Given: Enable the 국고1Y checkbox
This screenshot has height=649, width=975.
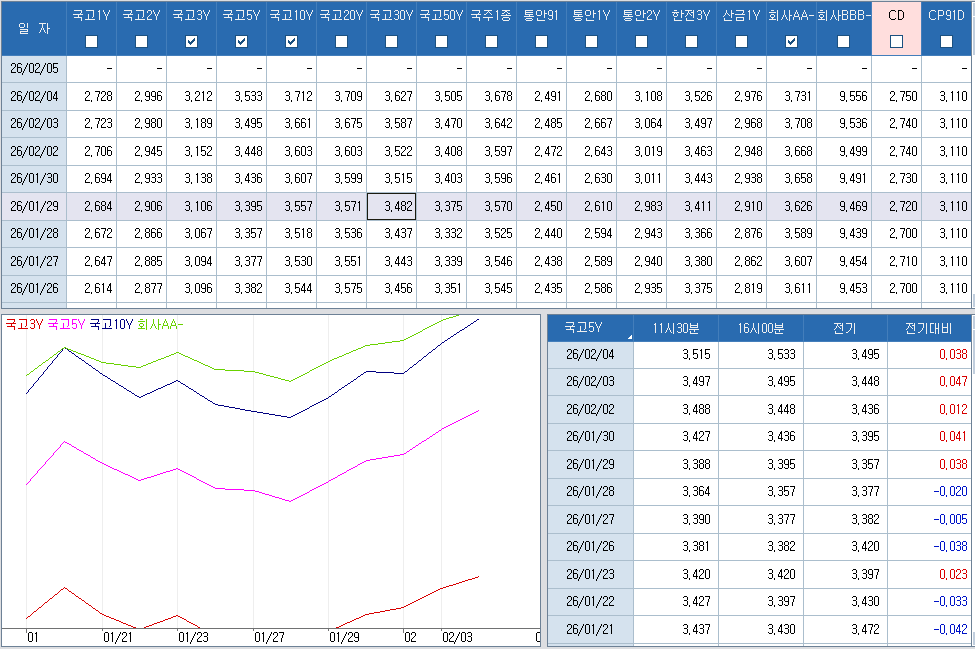Looking at the screenshot, I should (92, 41).
